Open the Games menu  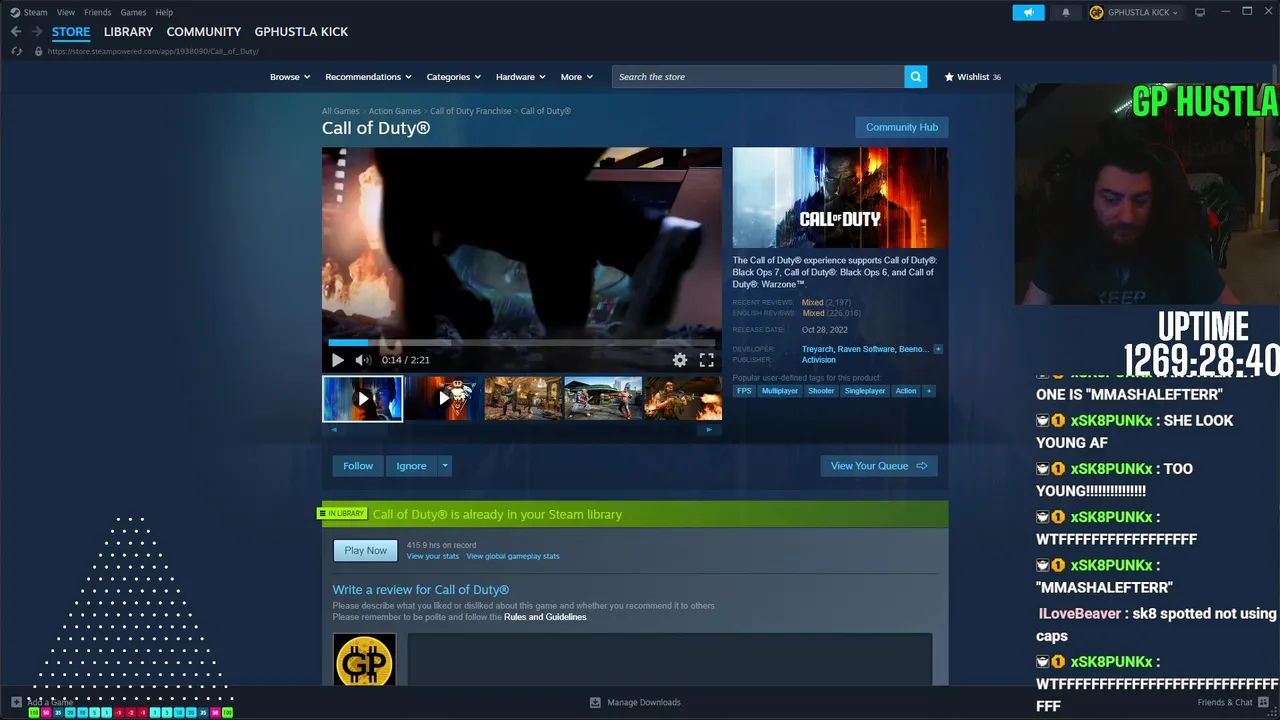[x=133, y=12]
